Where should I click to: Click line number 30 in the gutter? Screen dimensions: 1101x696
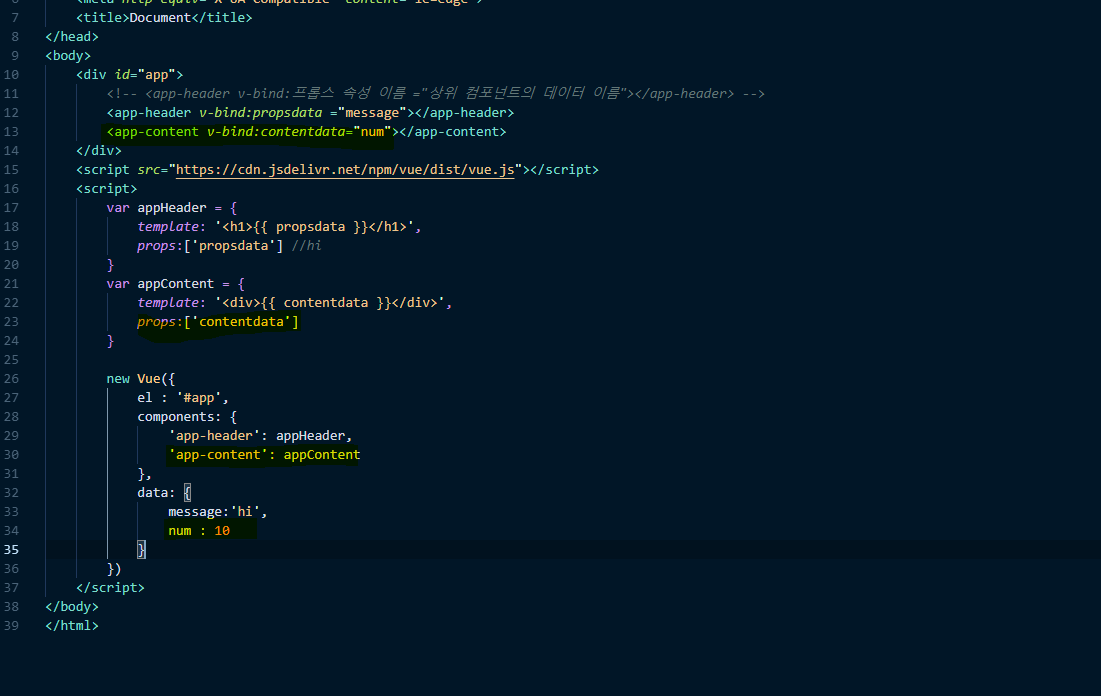pos(11,455)
